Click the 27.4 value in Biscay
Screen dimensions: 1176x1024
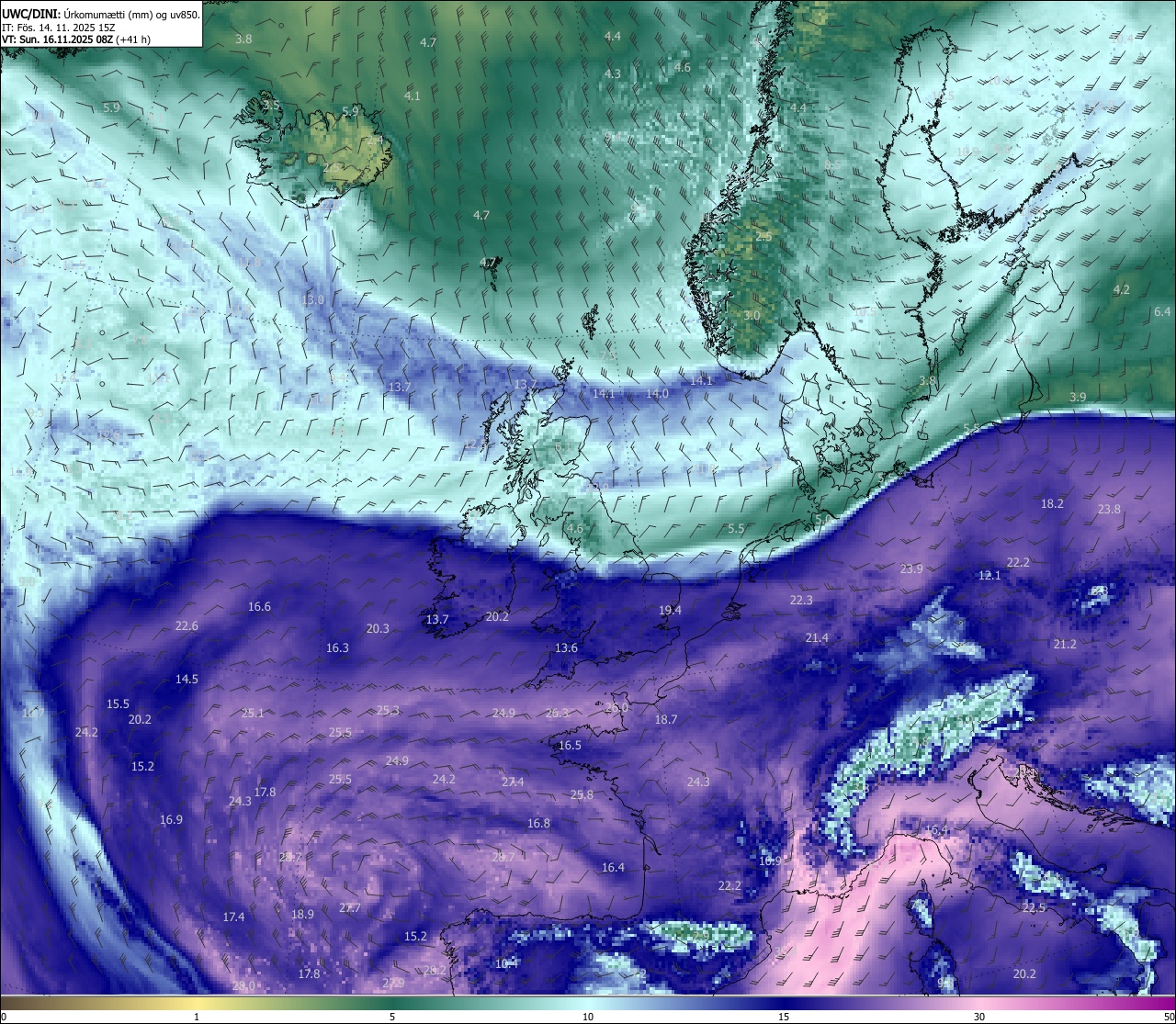pos(513,782)
